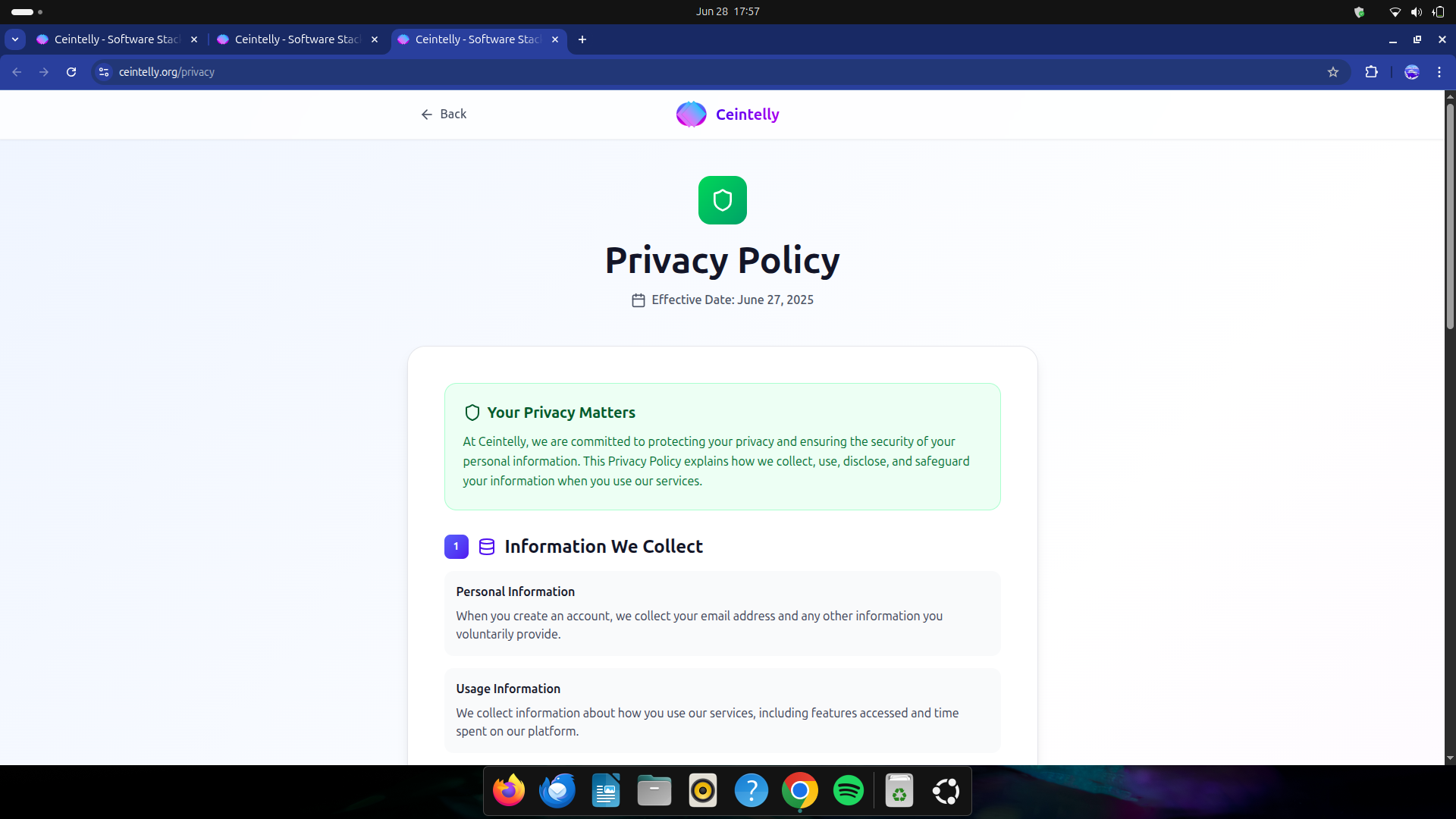Open Chrome three-dot menu

(1439, 72)
